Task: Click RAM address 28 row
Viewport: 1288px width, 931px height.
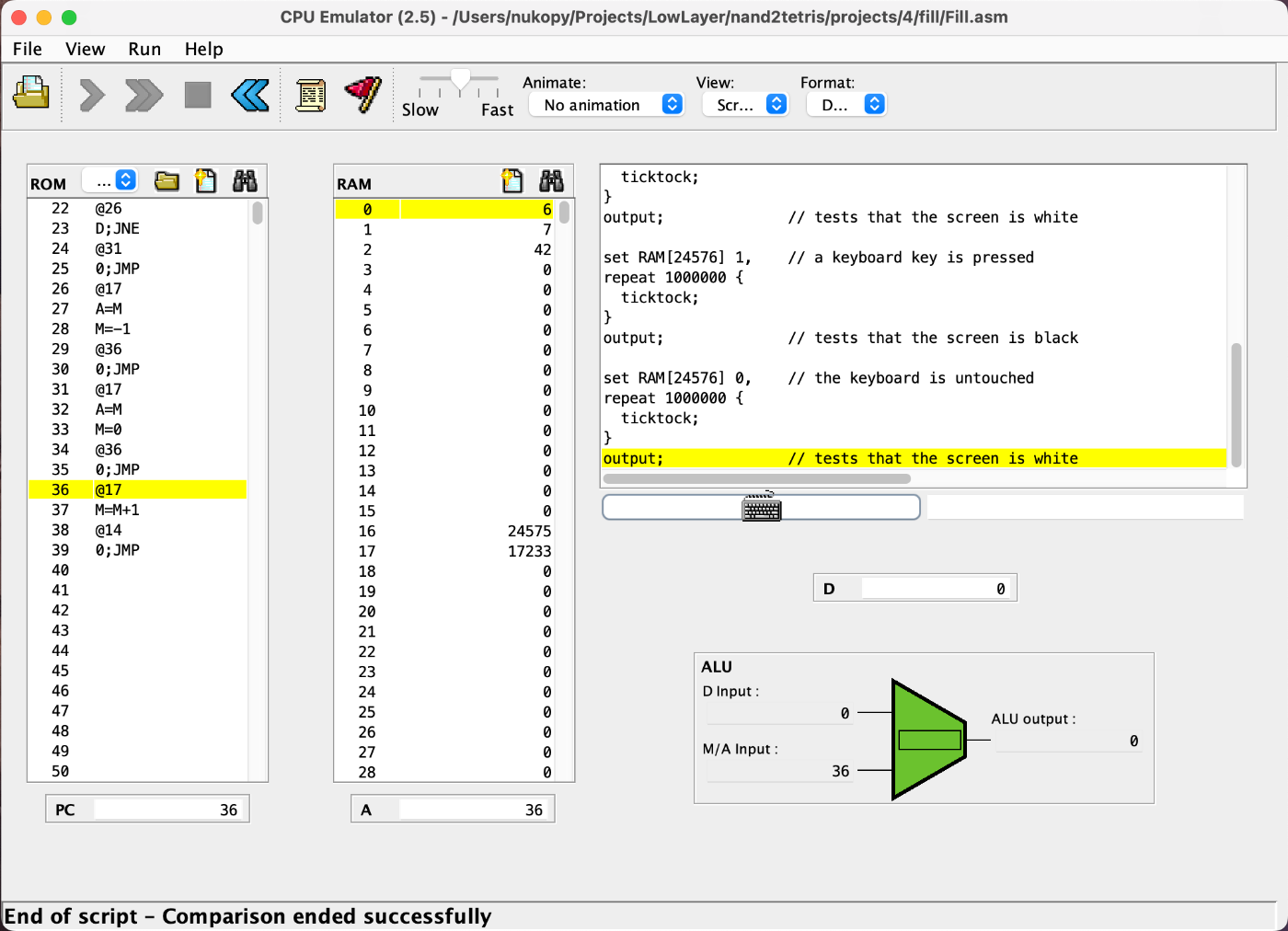Action: [444, 772]
